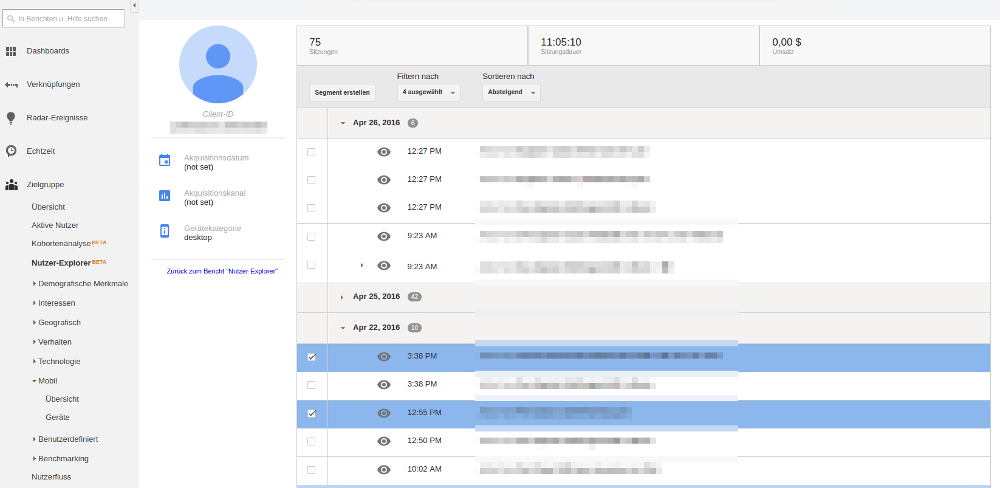This screenshot has width=1000, height=488.
Task: Click the Zielgruppe people icon
Action: click(11, 185)
